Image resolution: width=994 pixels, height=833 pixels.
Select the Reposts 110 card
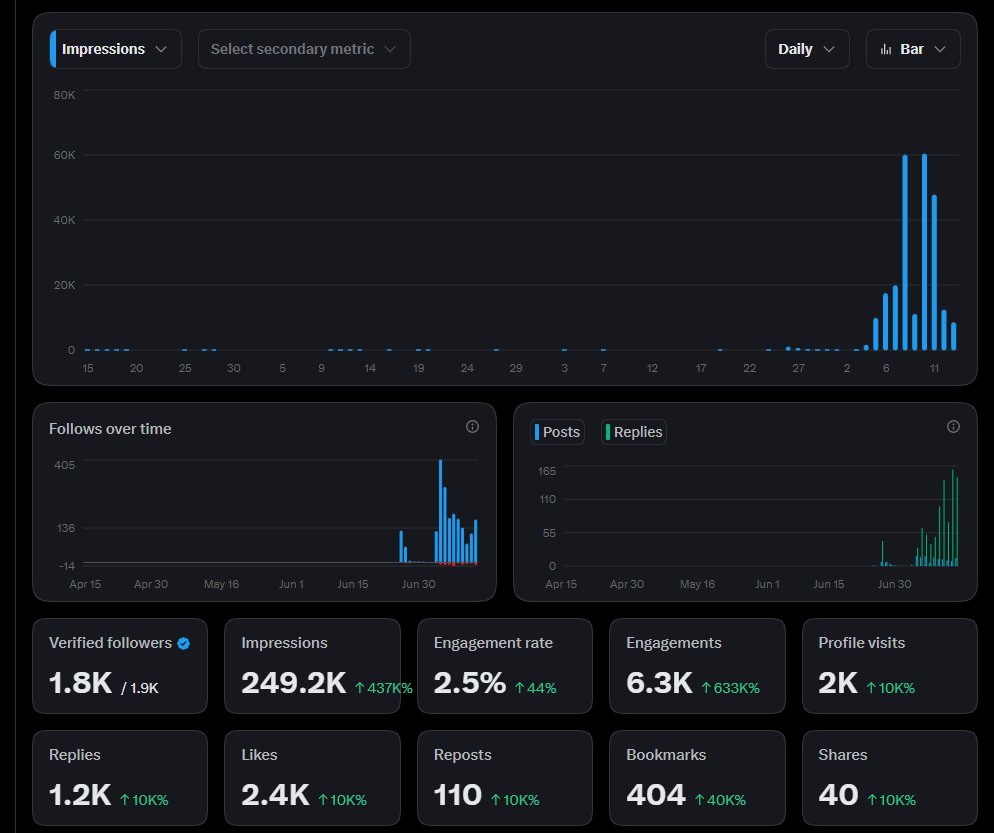pyautogui.click(x=505, y=778)
